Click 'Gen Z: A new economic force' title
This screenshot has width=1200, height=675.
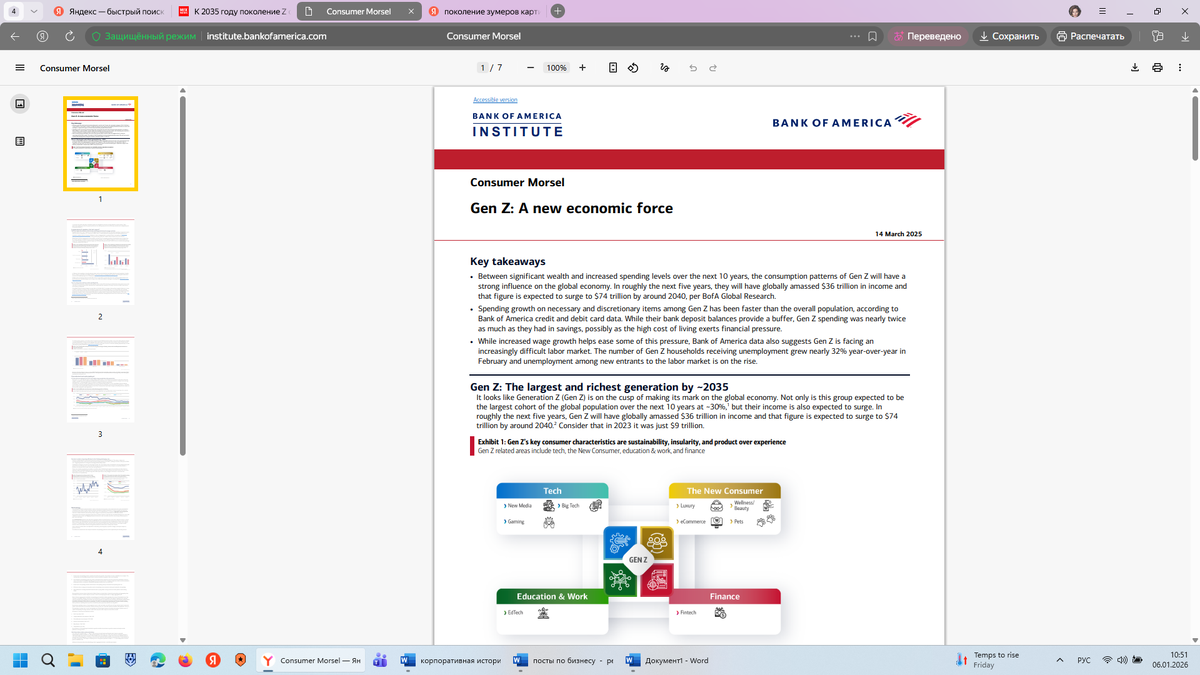571,209
